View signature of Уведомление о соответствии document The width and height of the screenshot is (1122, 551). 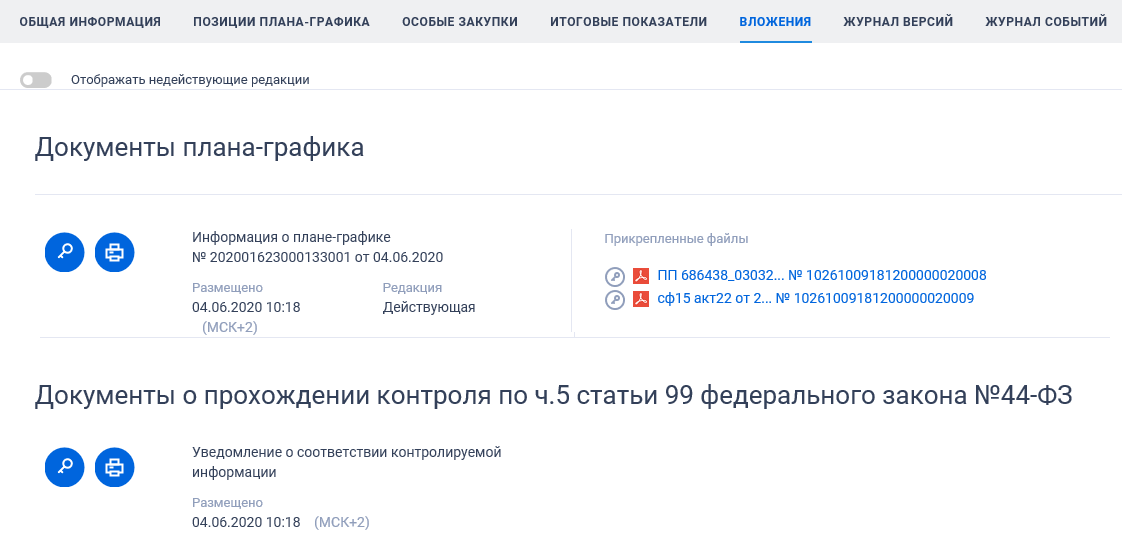coord(64,467)
